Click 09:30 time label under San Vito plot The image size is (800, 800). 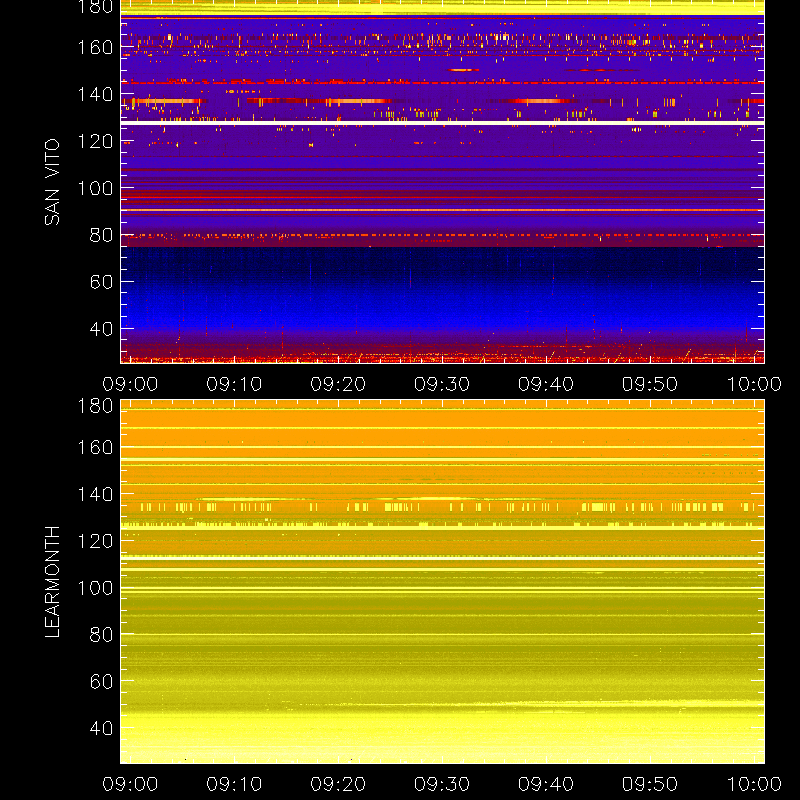[442, 384]
